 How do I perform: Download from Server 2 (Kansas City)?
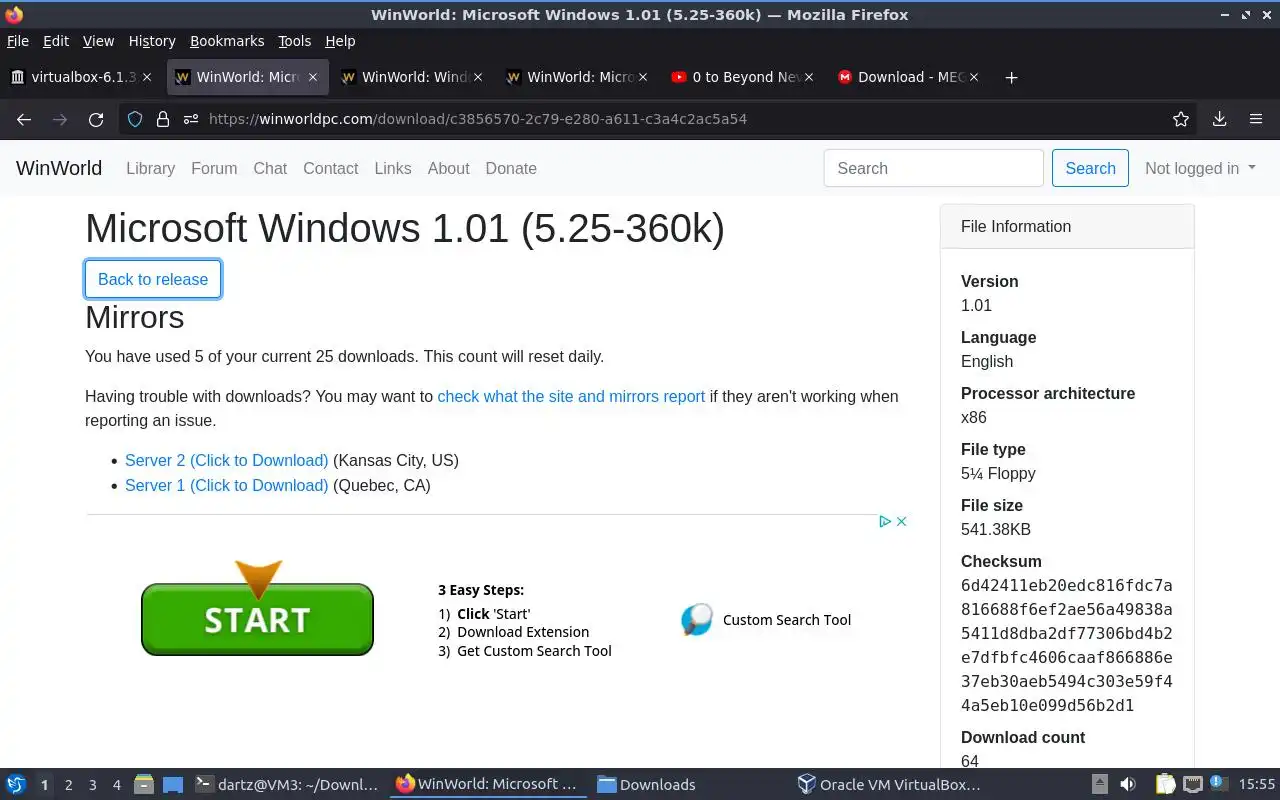226,461
